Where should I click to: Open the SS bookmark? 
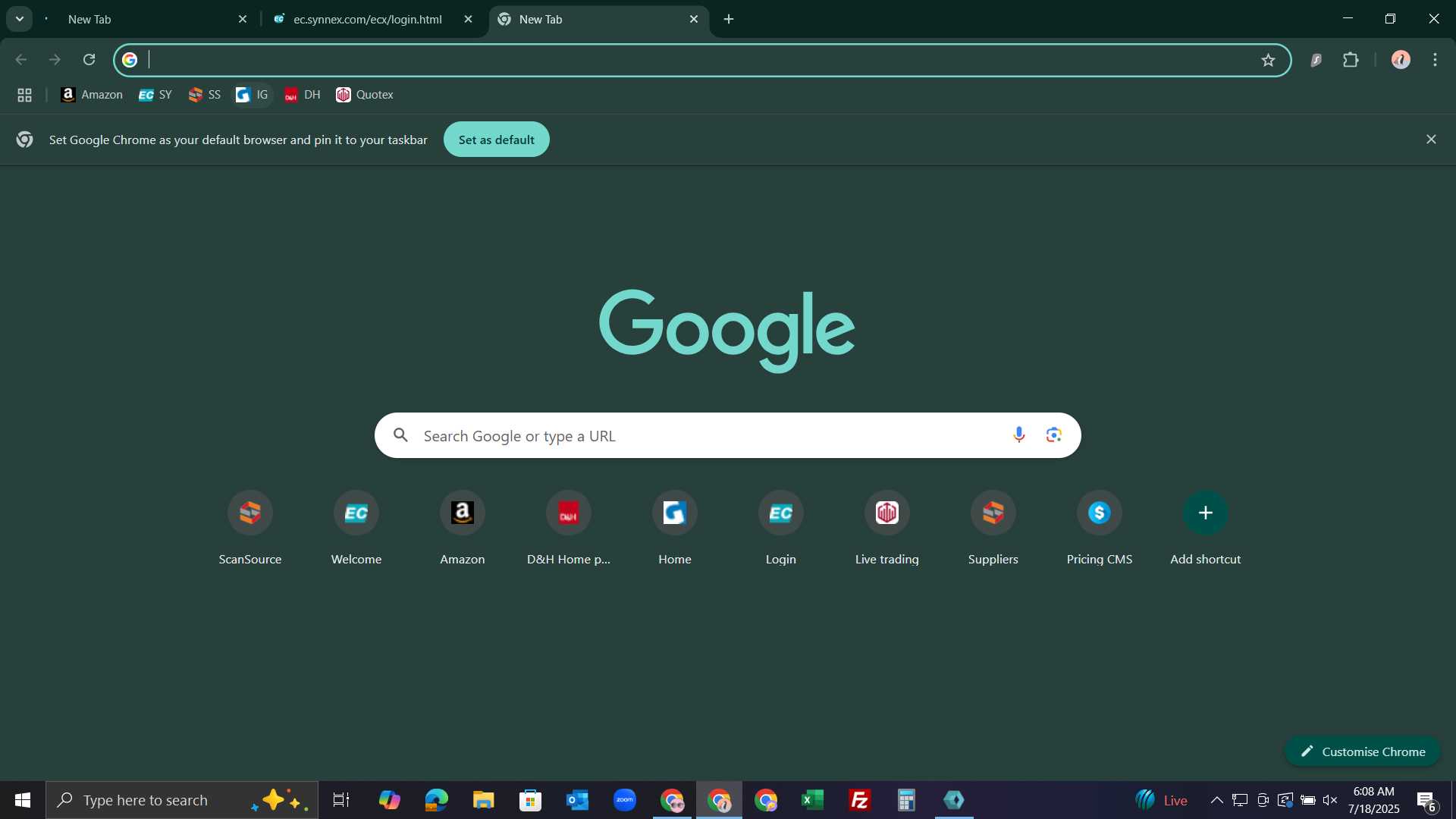205,95
